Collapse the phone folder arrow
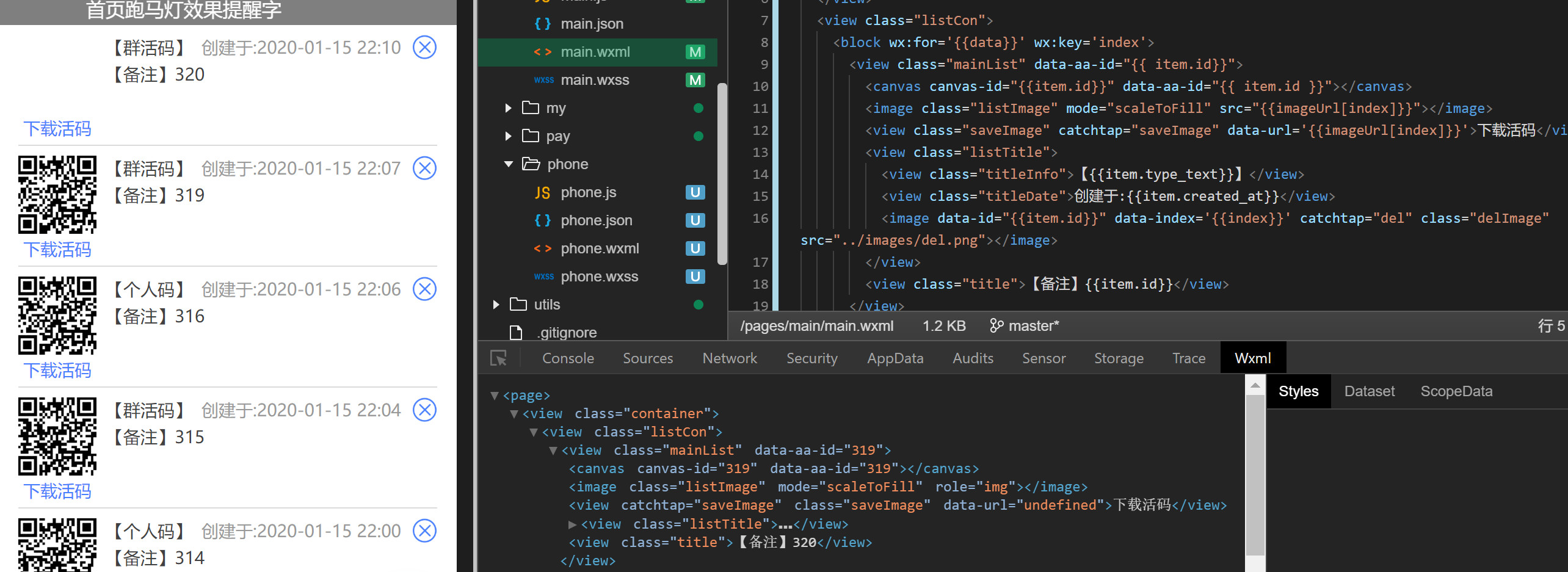The height and width of the screenshot is (572, 1568). point(508,164)
